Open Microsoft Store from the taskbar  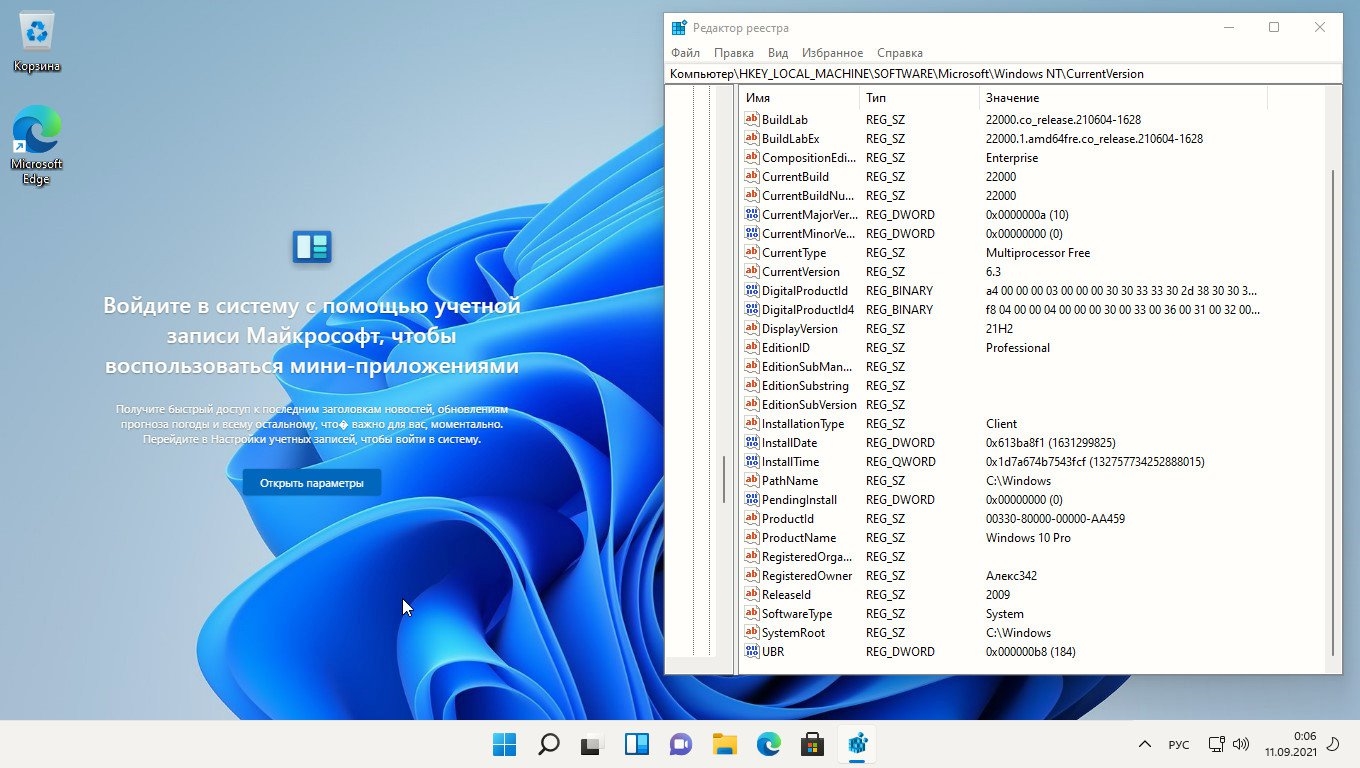[812, 744]
